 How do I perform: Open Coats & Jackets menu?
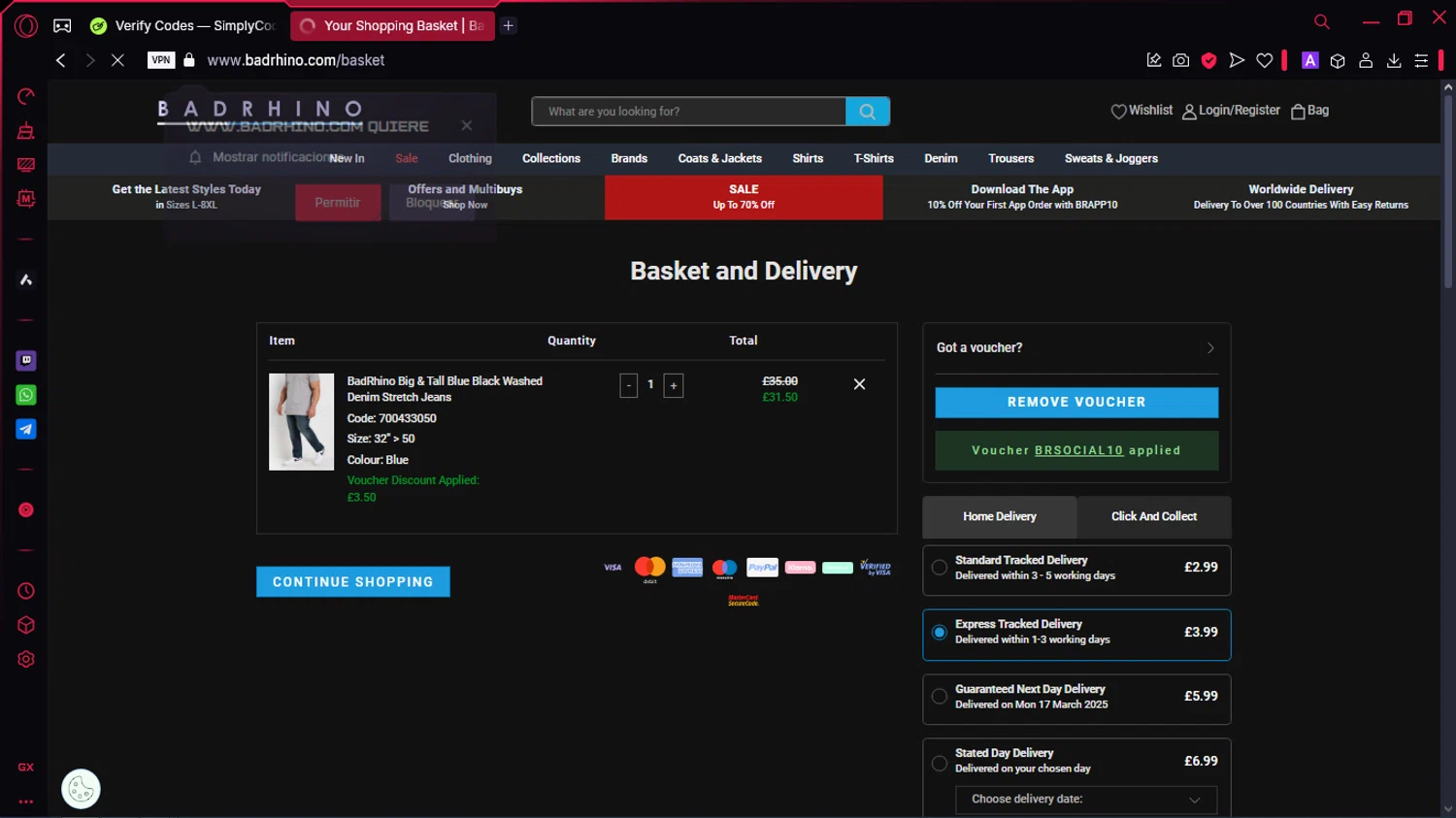pyautogui.click(x=720, y=159)
